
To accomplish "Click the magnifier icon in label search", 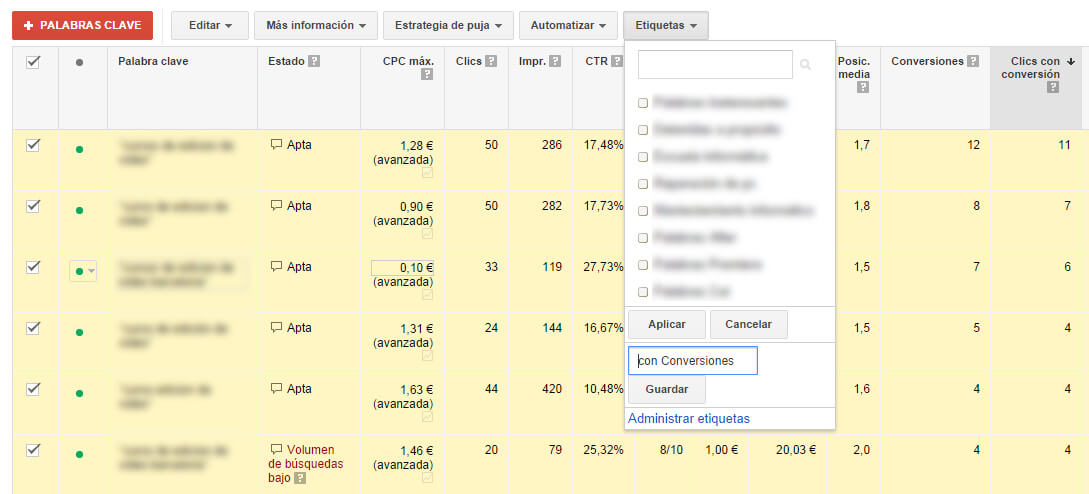I will pos(806,65).
